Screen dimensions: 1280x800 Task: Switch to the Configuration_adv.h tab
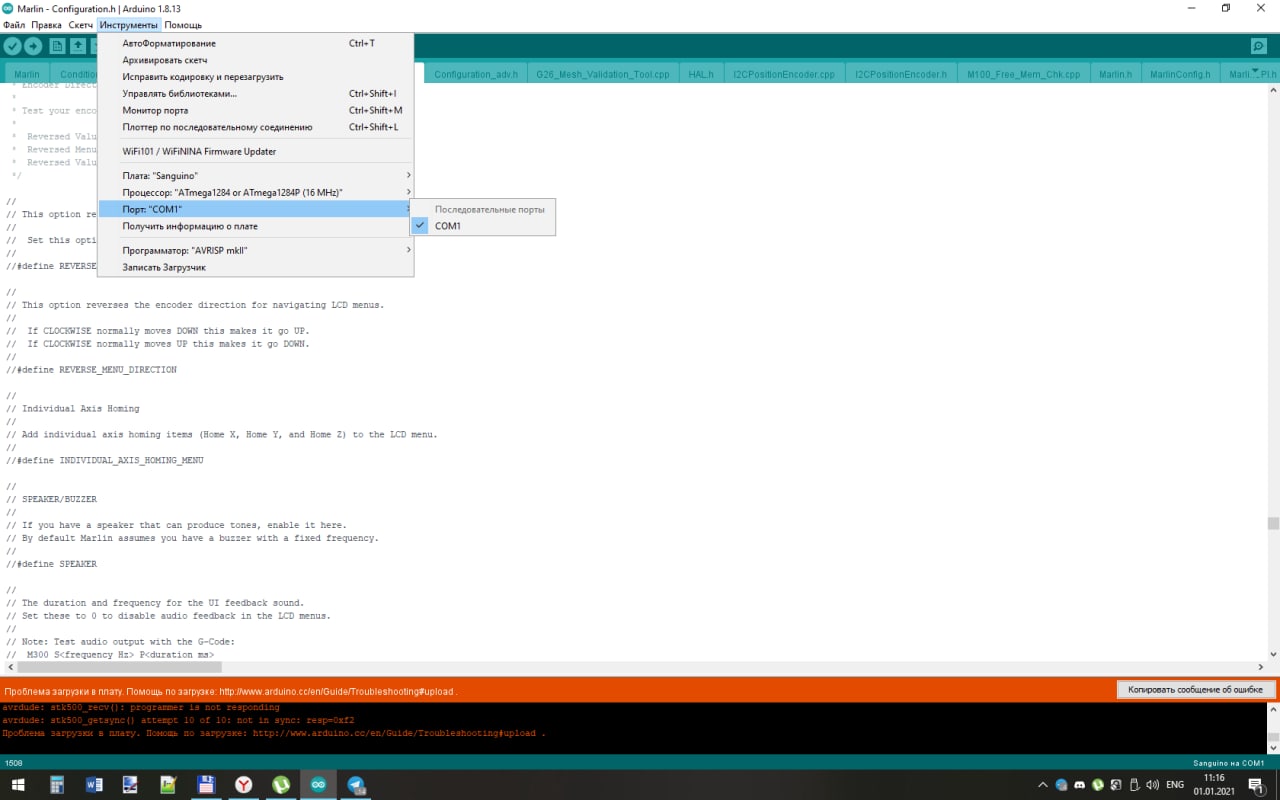pos(477,74)
